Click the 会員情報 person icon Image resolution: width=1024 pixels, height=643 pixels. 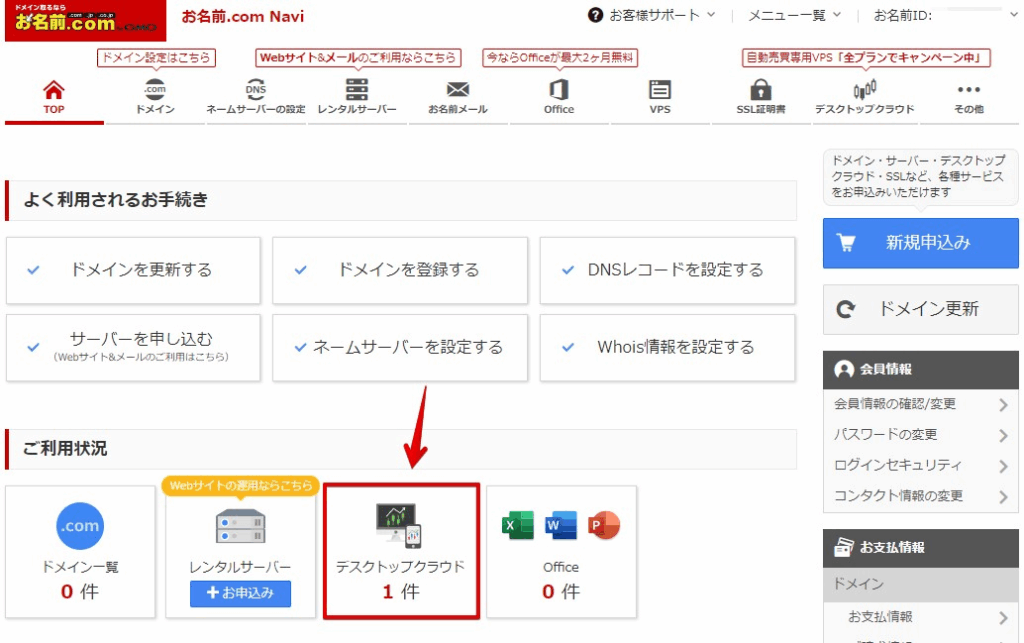pyautogui.click(x=844, y=369)
